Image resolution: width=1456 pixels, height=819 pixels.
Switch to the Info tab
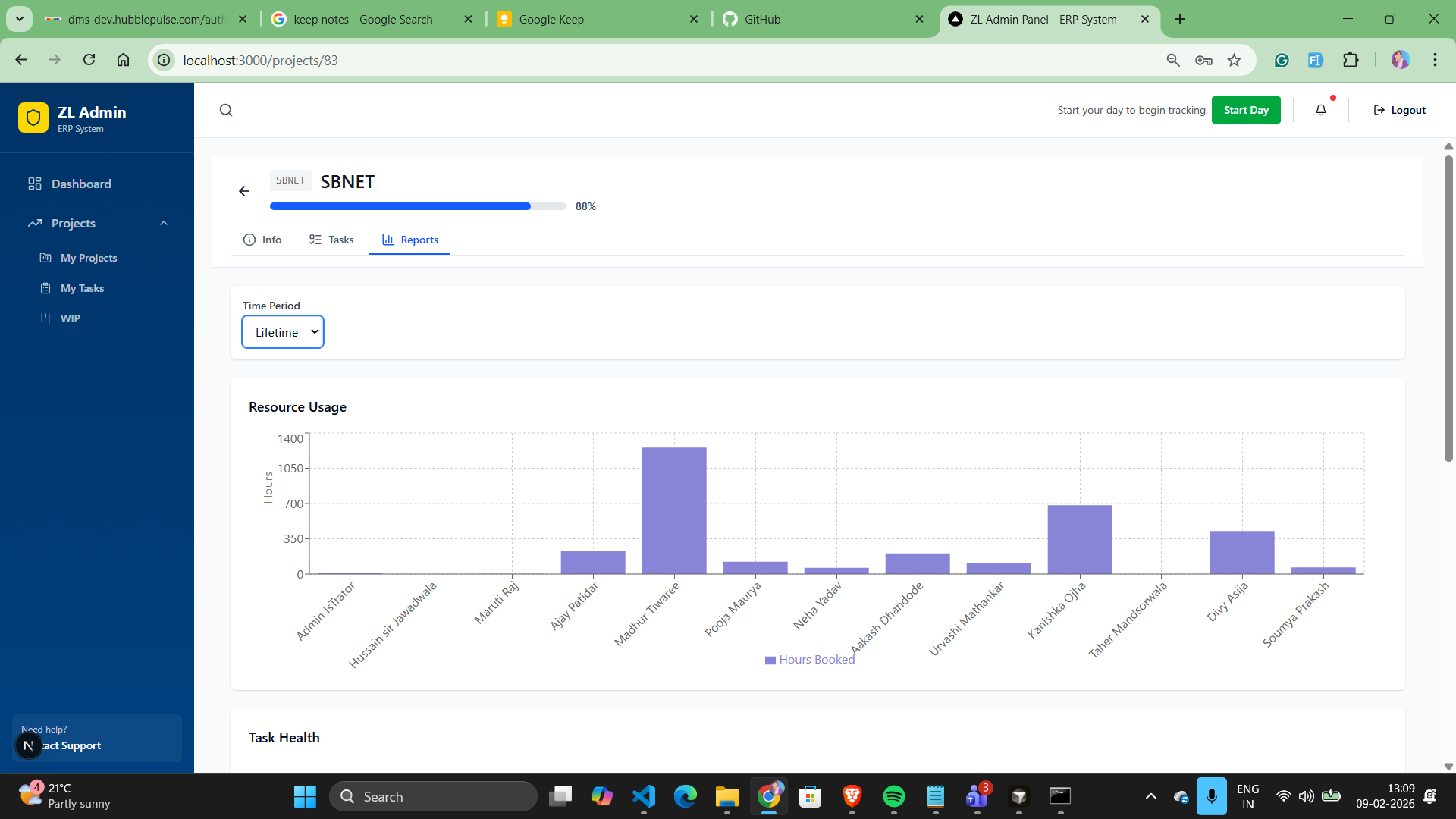pos(262,240)
